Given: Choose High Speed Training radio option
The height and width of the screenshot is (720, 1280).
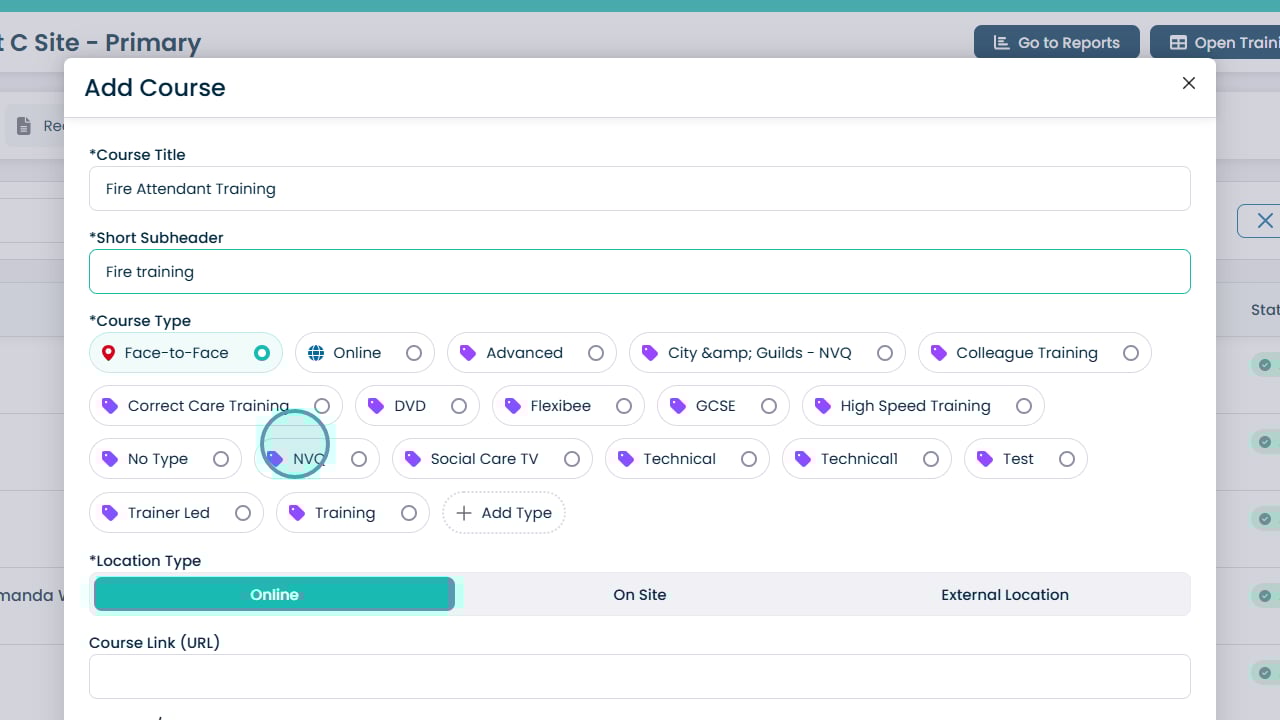Looking at the screenshot, I should pos(1024,406).
